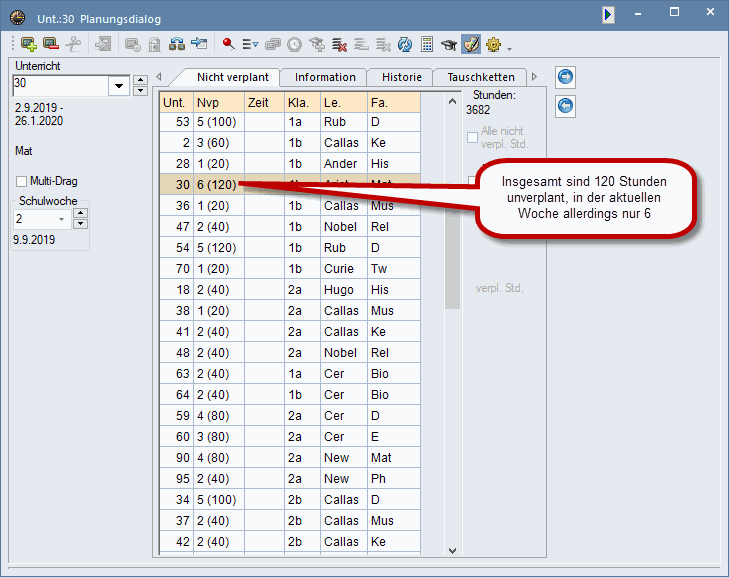This screenshot has height=578, width=730.
Task: Select row 2 Callas Ke
Action: pos(290,143)
